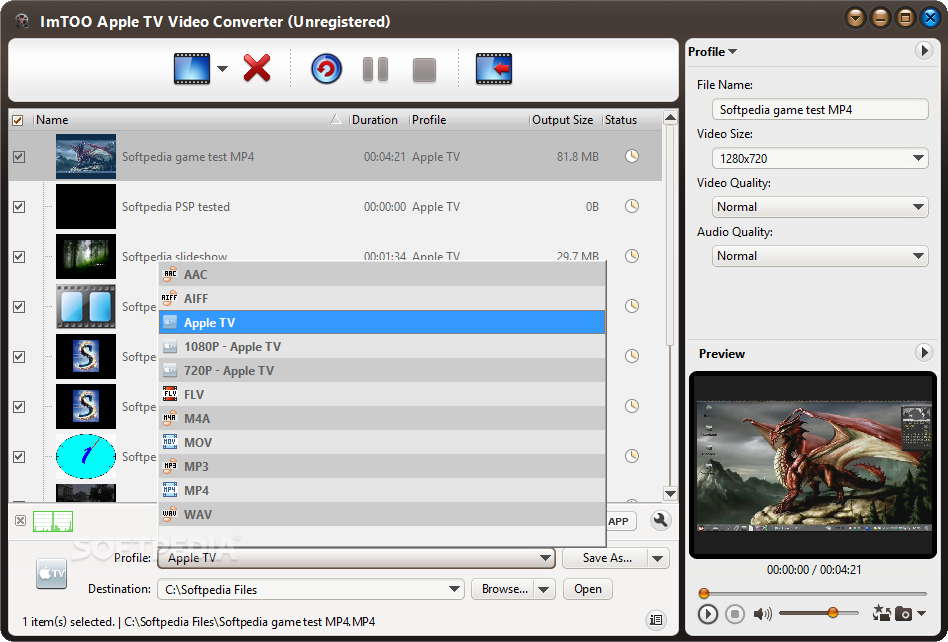Close the small X beside CPU graph

21,520
